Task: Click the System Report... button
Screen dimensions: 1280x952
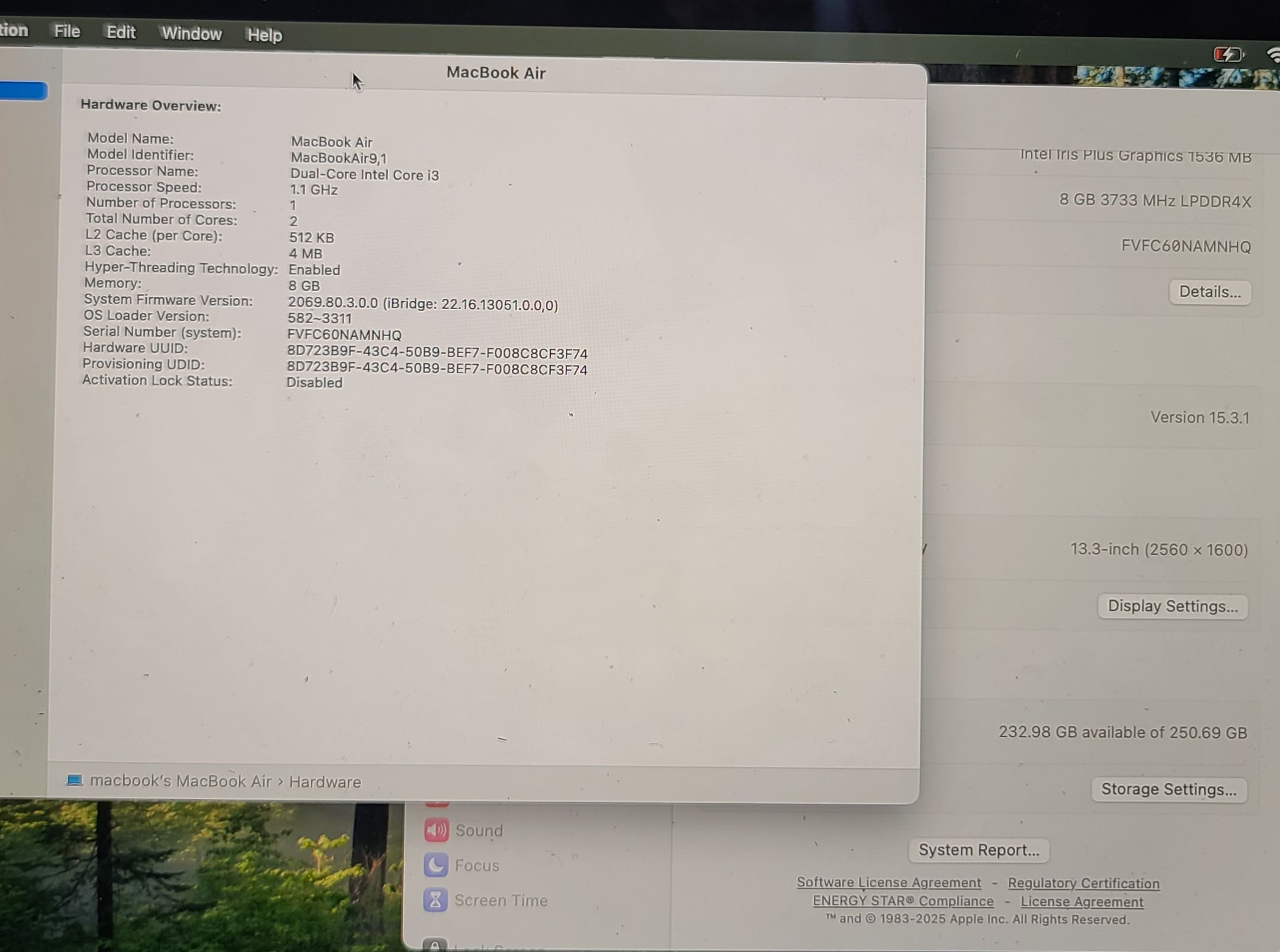Action: (x=978, y=850)
